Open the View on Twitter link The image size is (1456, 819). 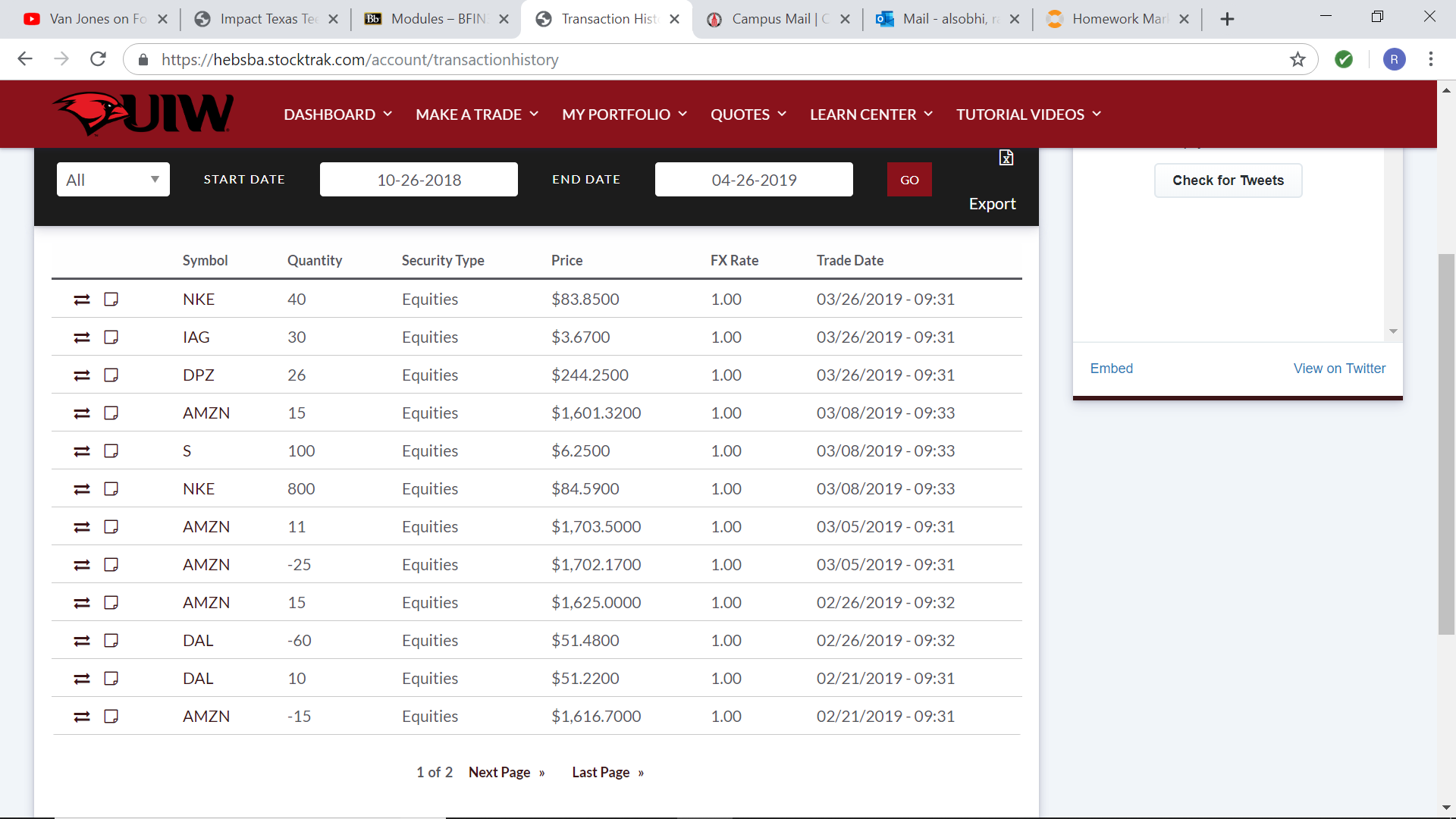click(x=1339, y=369)
